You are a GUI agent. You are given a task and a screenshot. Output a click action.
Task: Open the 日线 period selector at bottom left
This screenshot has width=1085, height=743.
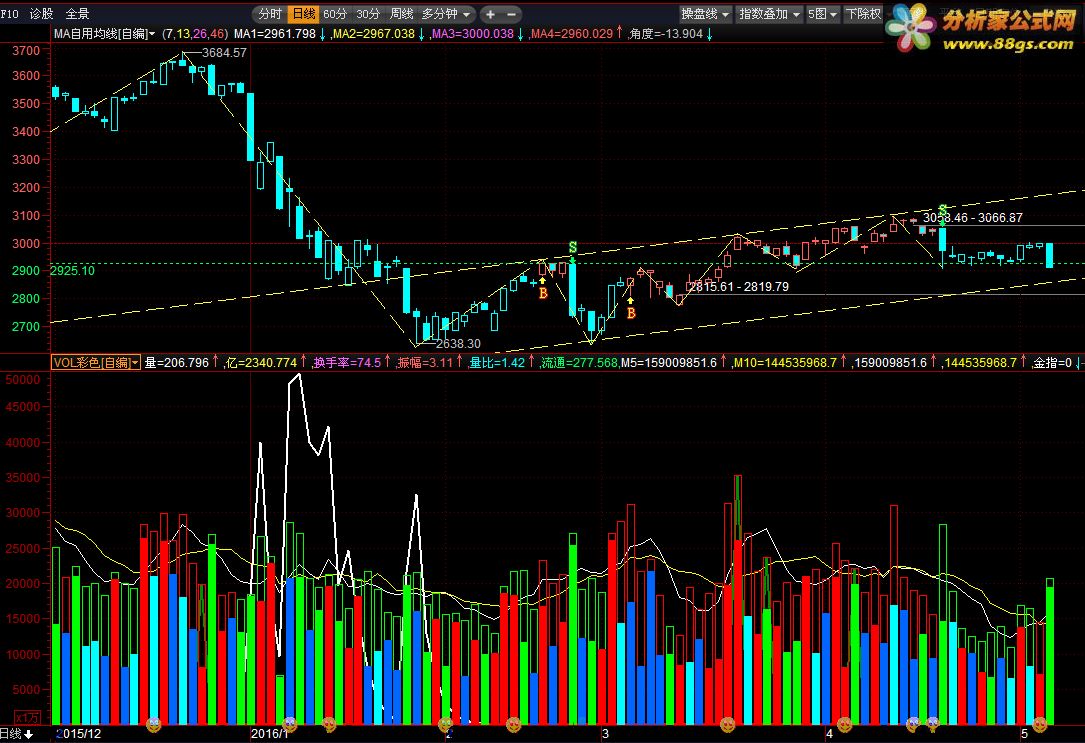pos(17,734)
